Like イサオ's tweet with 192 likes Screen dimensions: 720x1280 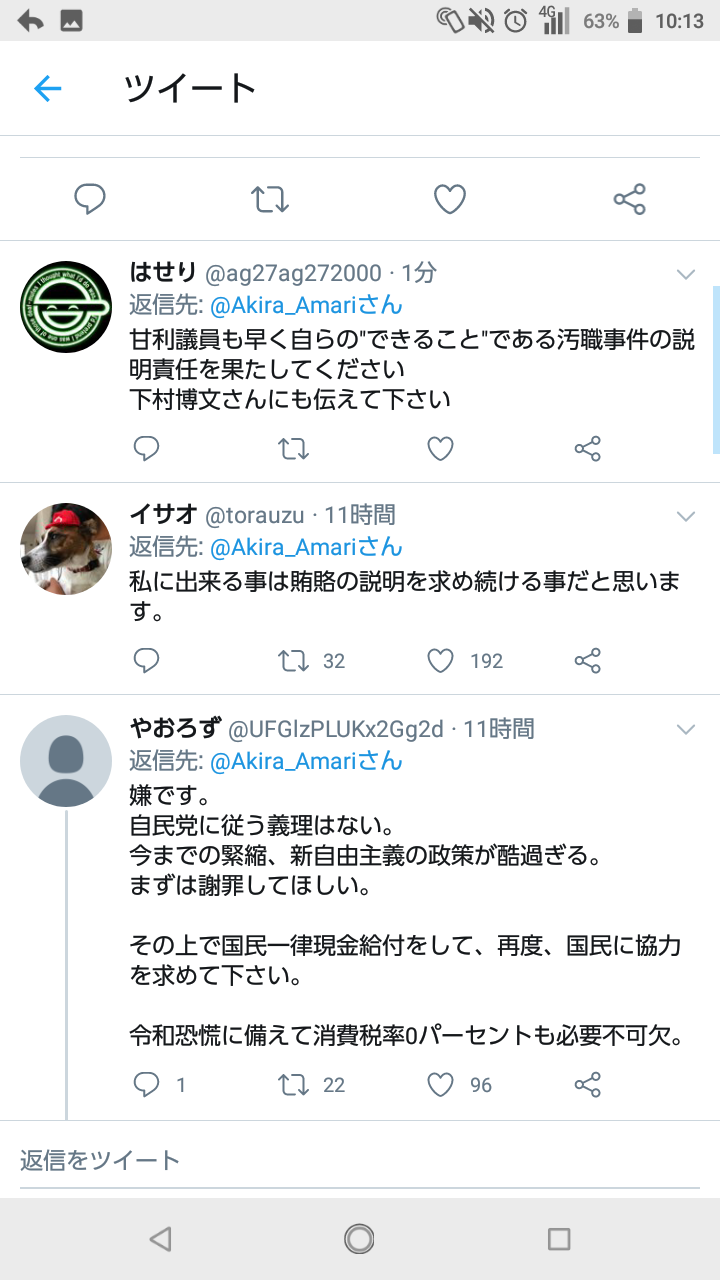click(441, 661)
